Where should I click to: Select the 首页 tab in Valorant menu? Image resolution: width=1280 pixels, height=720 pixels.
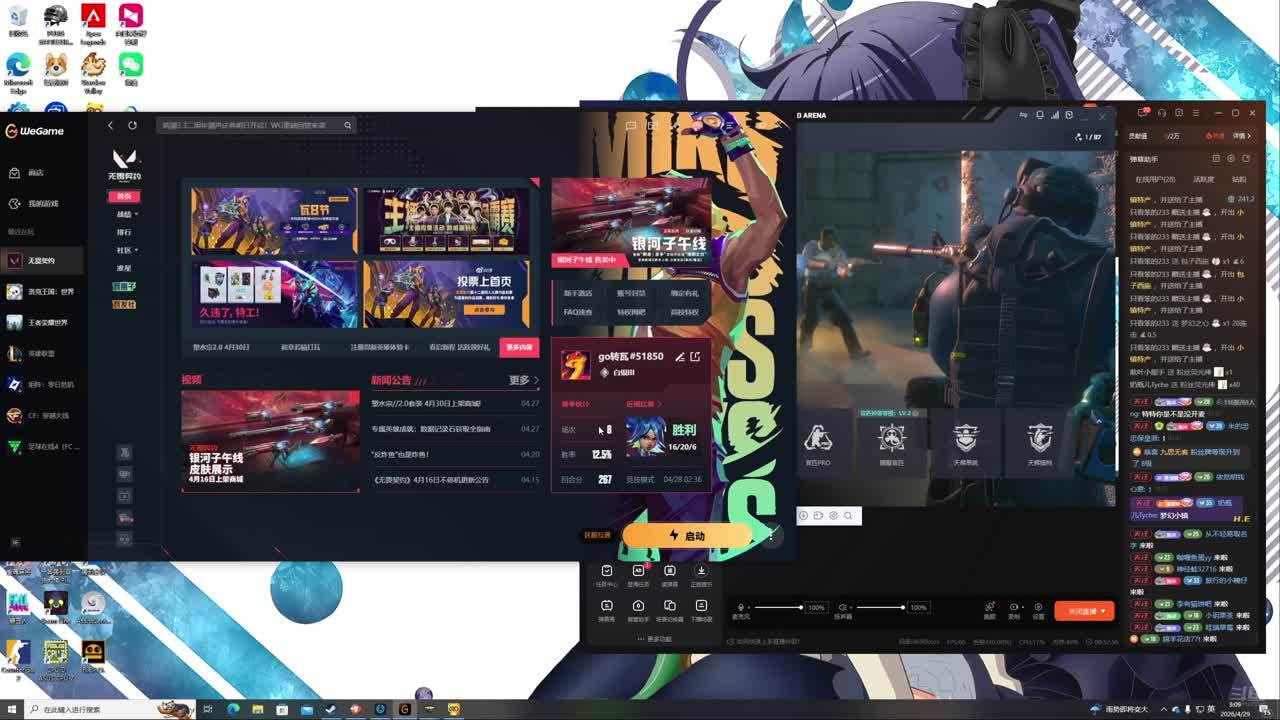click(124, 196)
